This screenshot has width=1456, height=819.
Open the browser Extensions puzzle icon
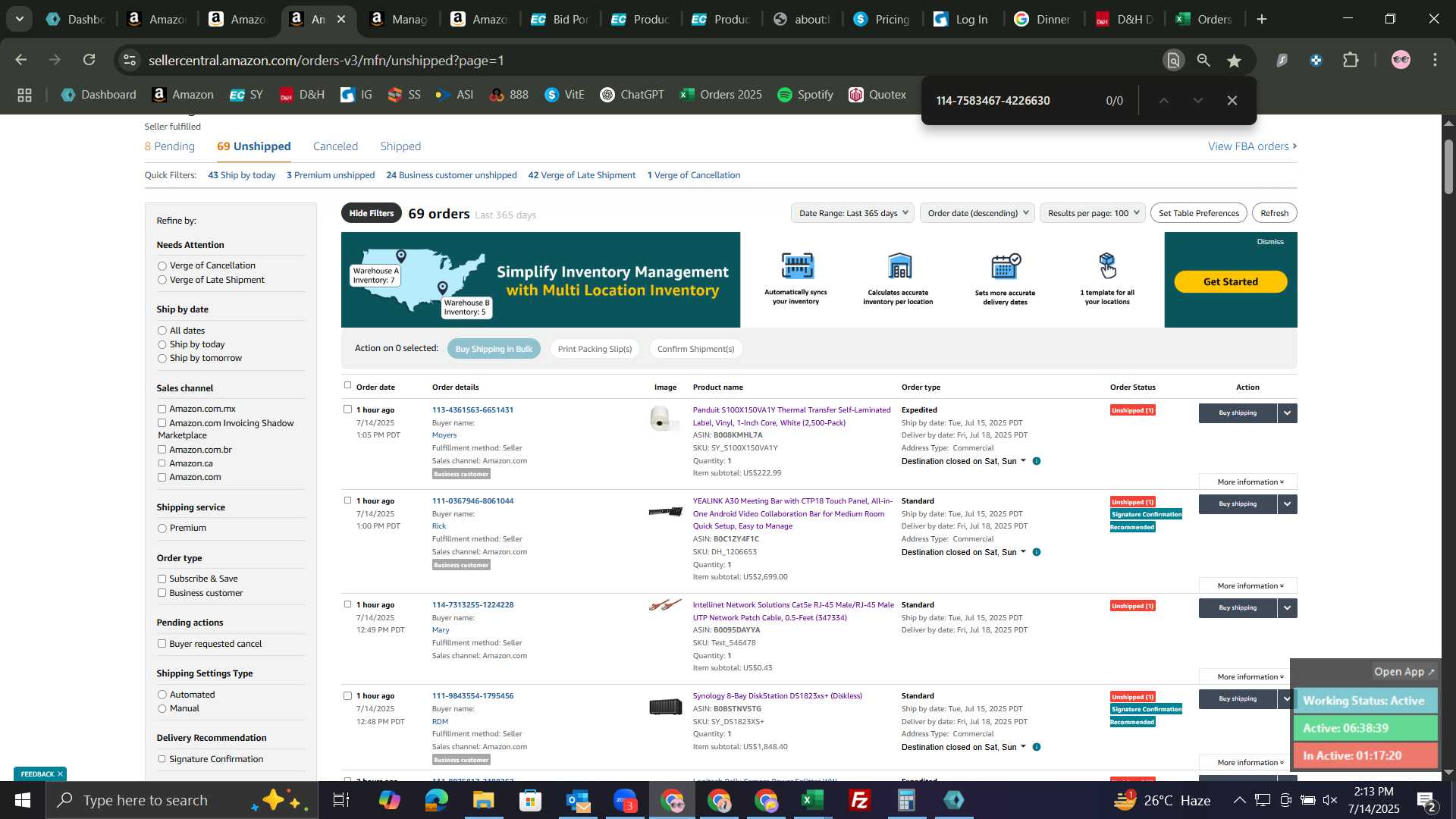(x=1351, y=60)
